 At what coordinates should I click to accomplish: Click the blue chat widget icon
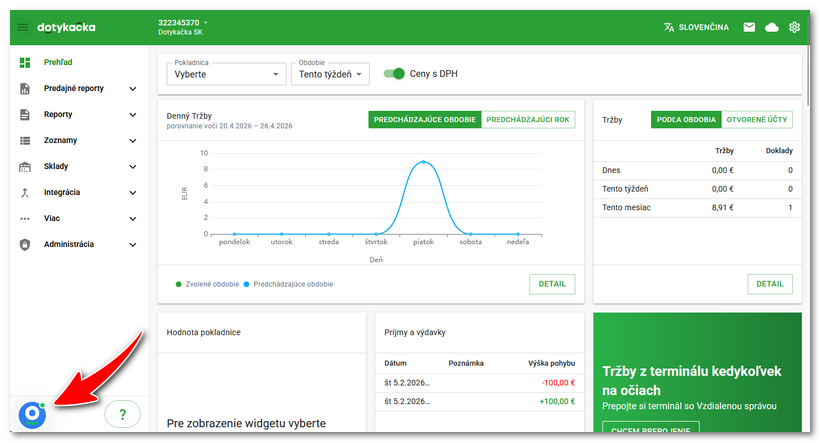[32, 413]
